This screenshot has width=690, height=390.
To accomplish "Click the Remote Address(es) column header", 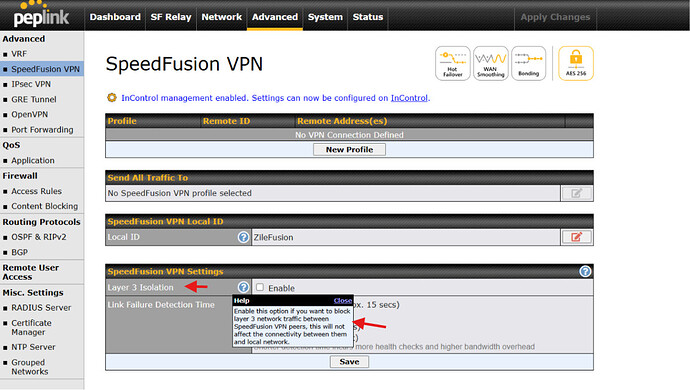I will (x=342, y=121).
